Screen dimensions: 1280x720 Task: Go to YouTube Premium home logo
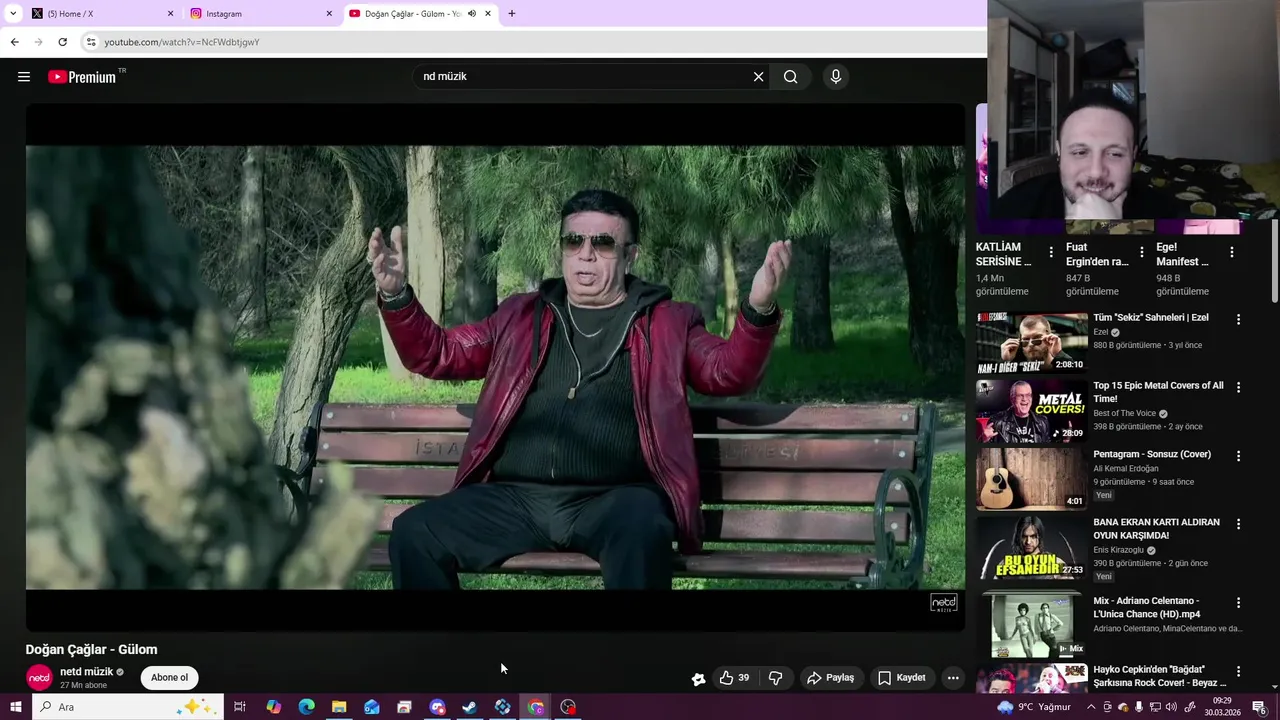coord(82,77)
